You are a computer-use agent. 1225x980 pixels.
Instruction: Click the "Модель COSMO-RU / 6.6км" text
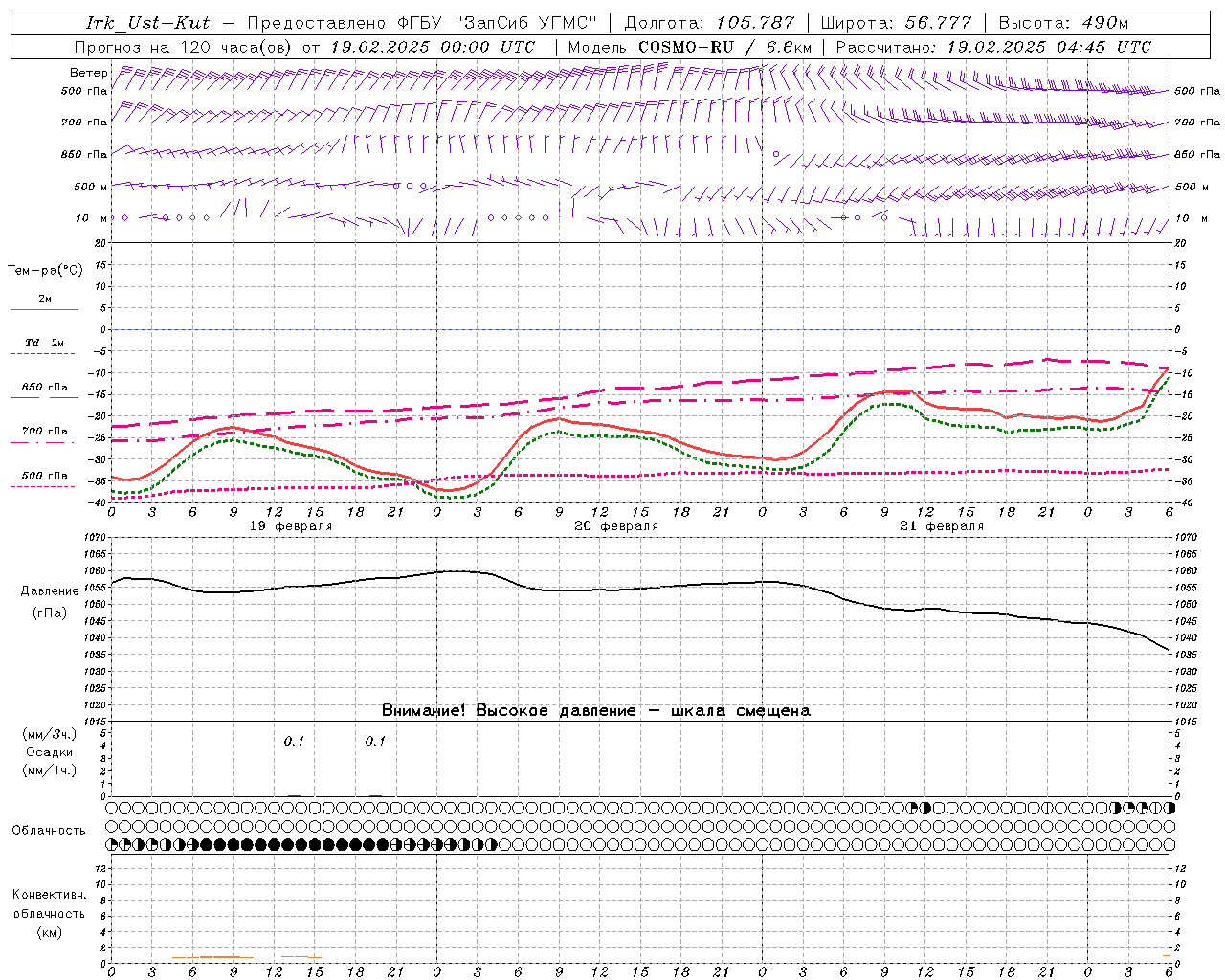(x=690, y=47)
